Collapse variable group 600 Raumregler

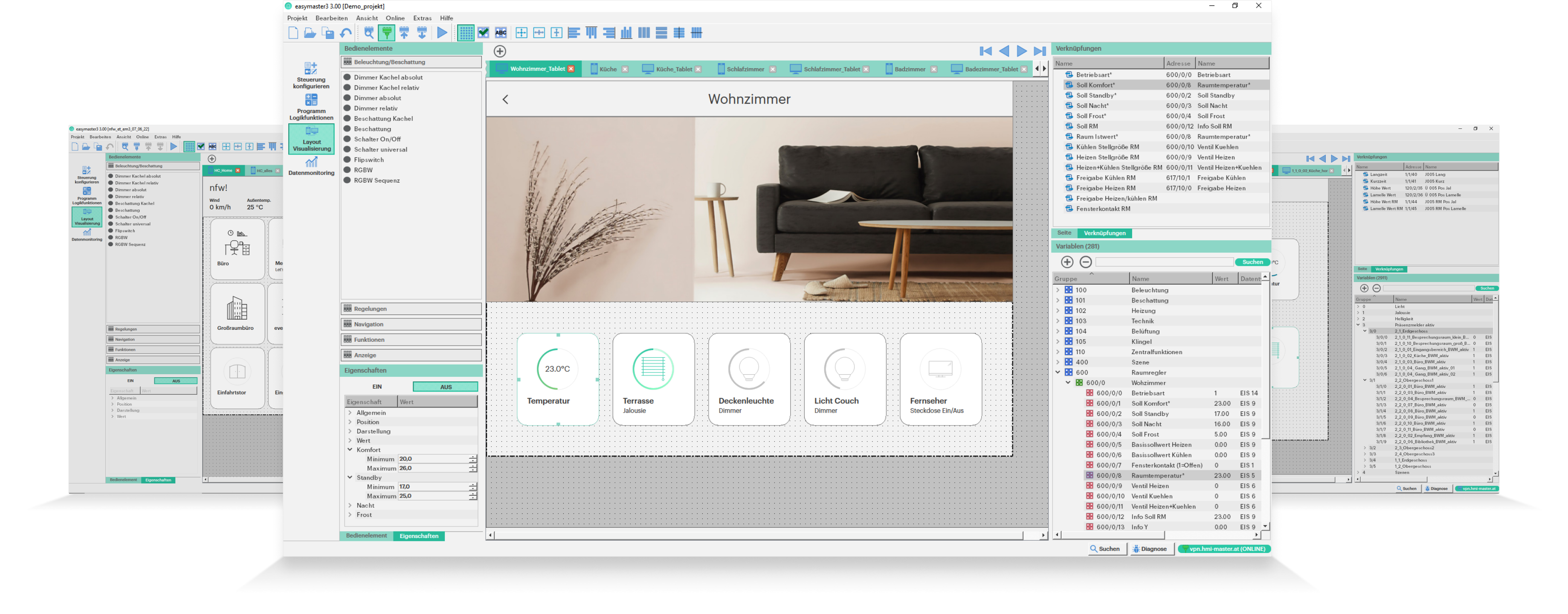click(x=1058, y=373)
